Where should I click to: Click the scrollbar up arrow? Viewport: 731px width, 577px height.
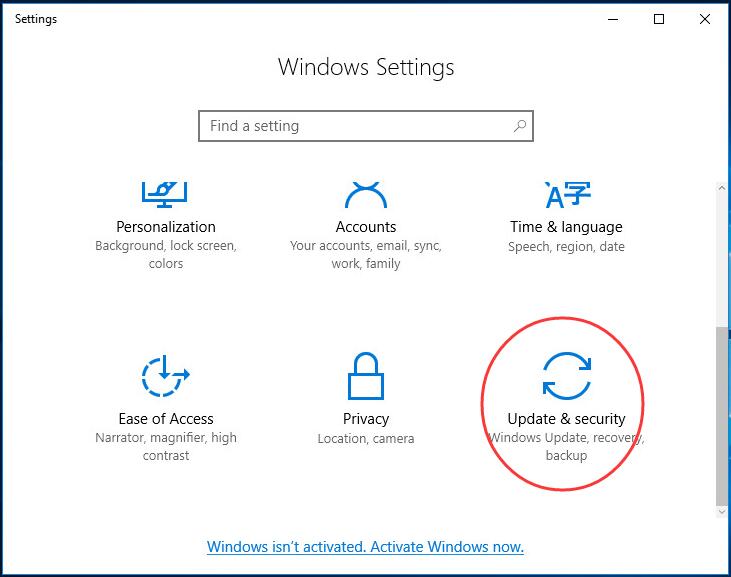[x=722, y=188]
